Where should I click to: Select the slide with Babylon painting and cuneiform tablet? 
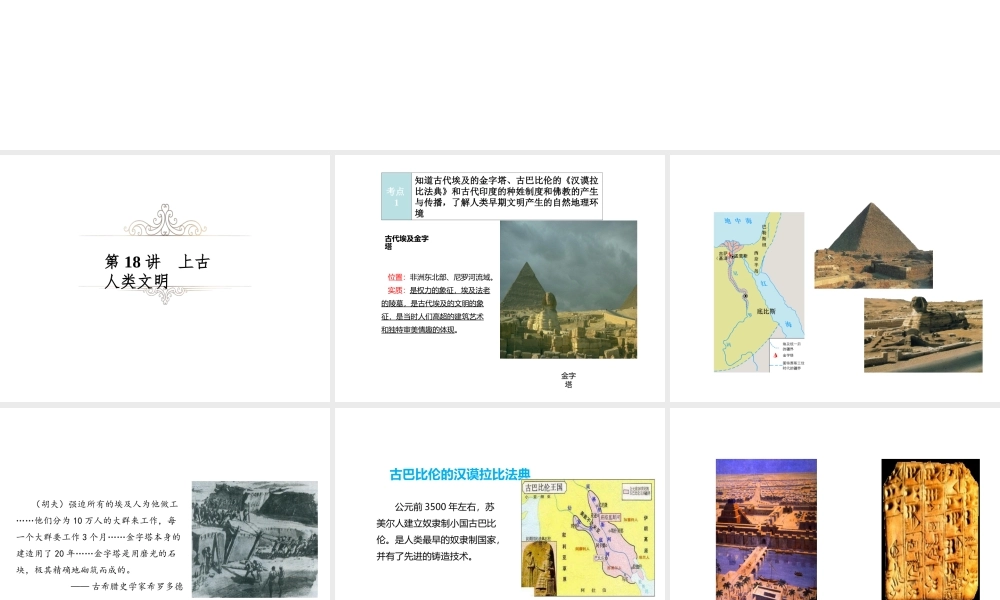(x=835, y=504)
